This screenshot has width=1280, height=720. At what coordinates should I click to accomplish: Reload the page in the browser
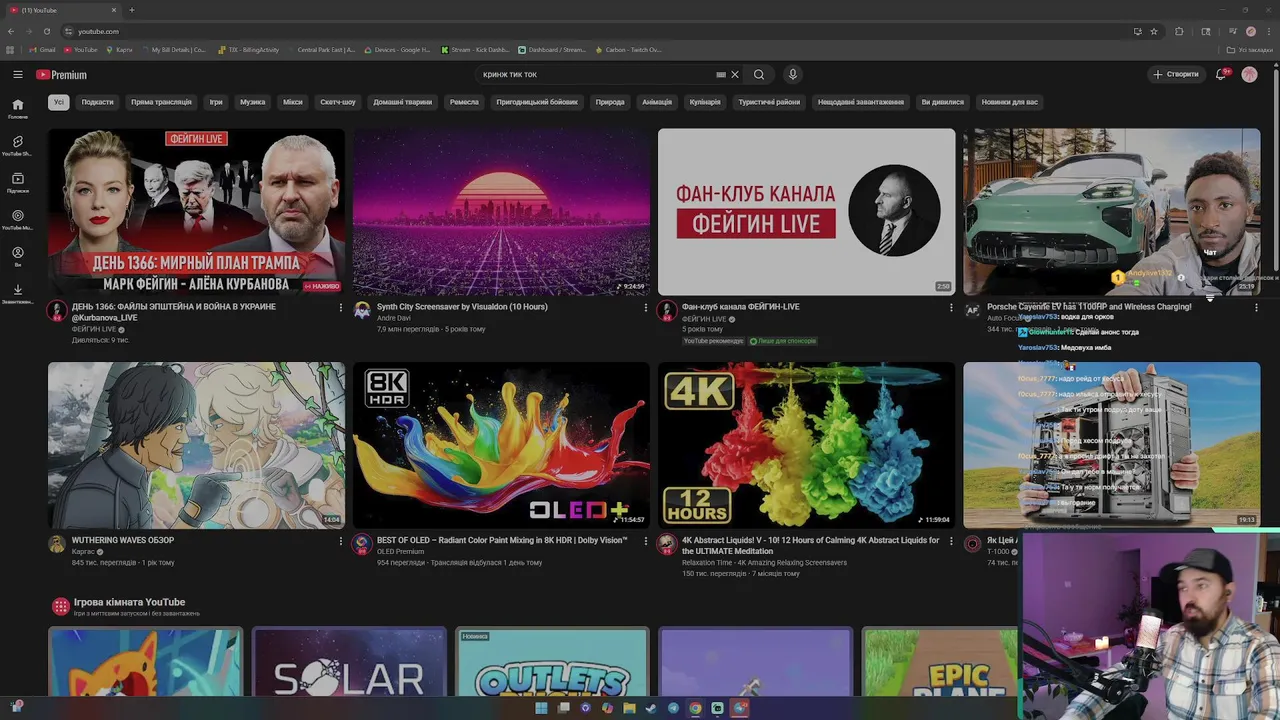point(46,31)
